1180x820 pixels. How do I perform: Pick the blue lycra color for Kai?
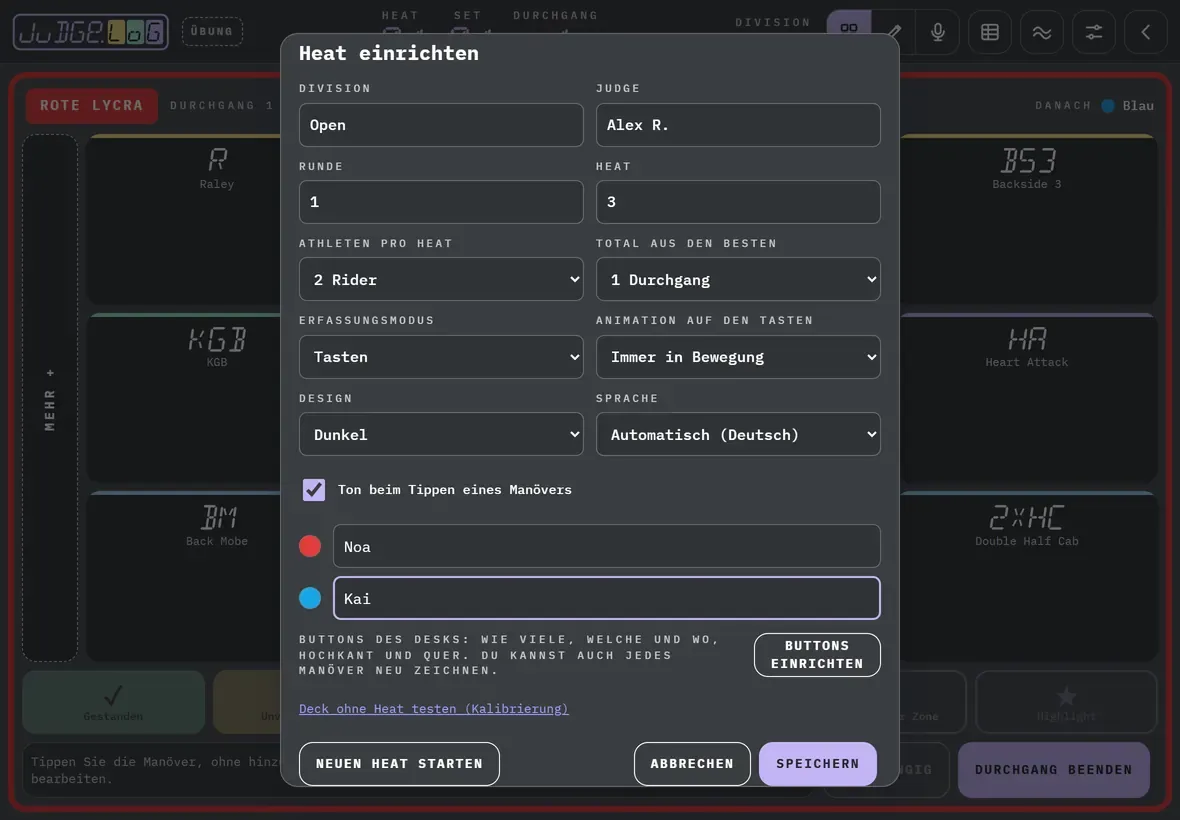tap(310, 598)
